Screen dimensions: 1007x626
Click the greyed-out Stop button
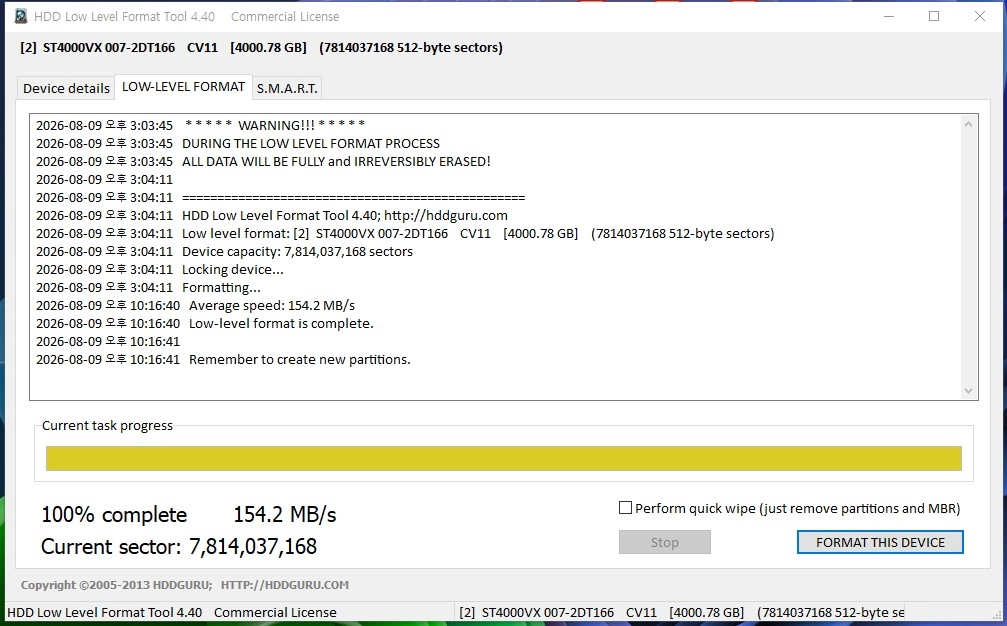(665, 542)
